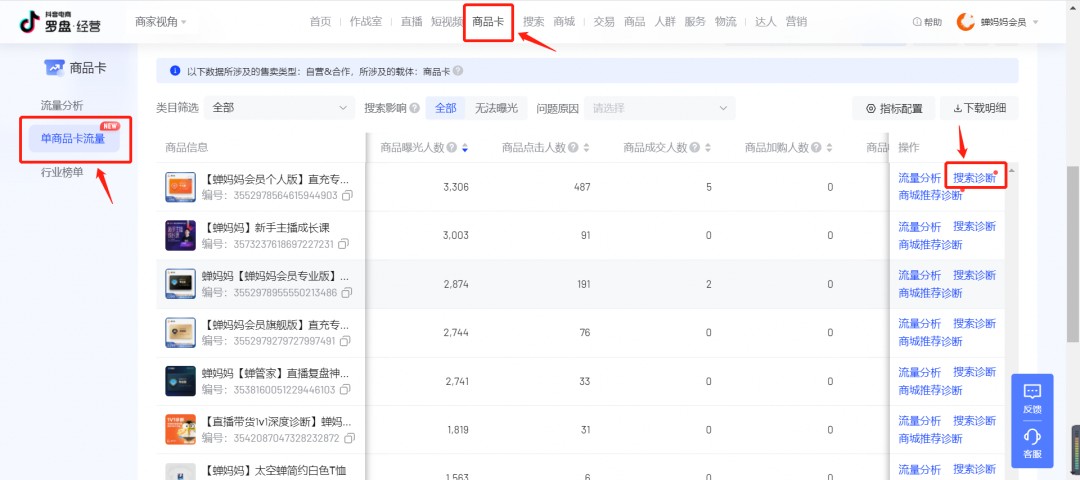Screen dimensions: 1080x480
Task: Click thumbnail of 蝉妈妈会员个人版 product
Action: tap(180, 187)
